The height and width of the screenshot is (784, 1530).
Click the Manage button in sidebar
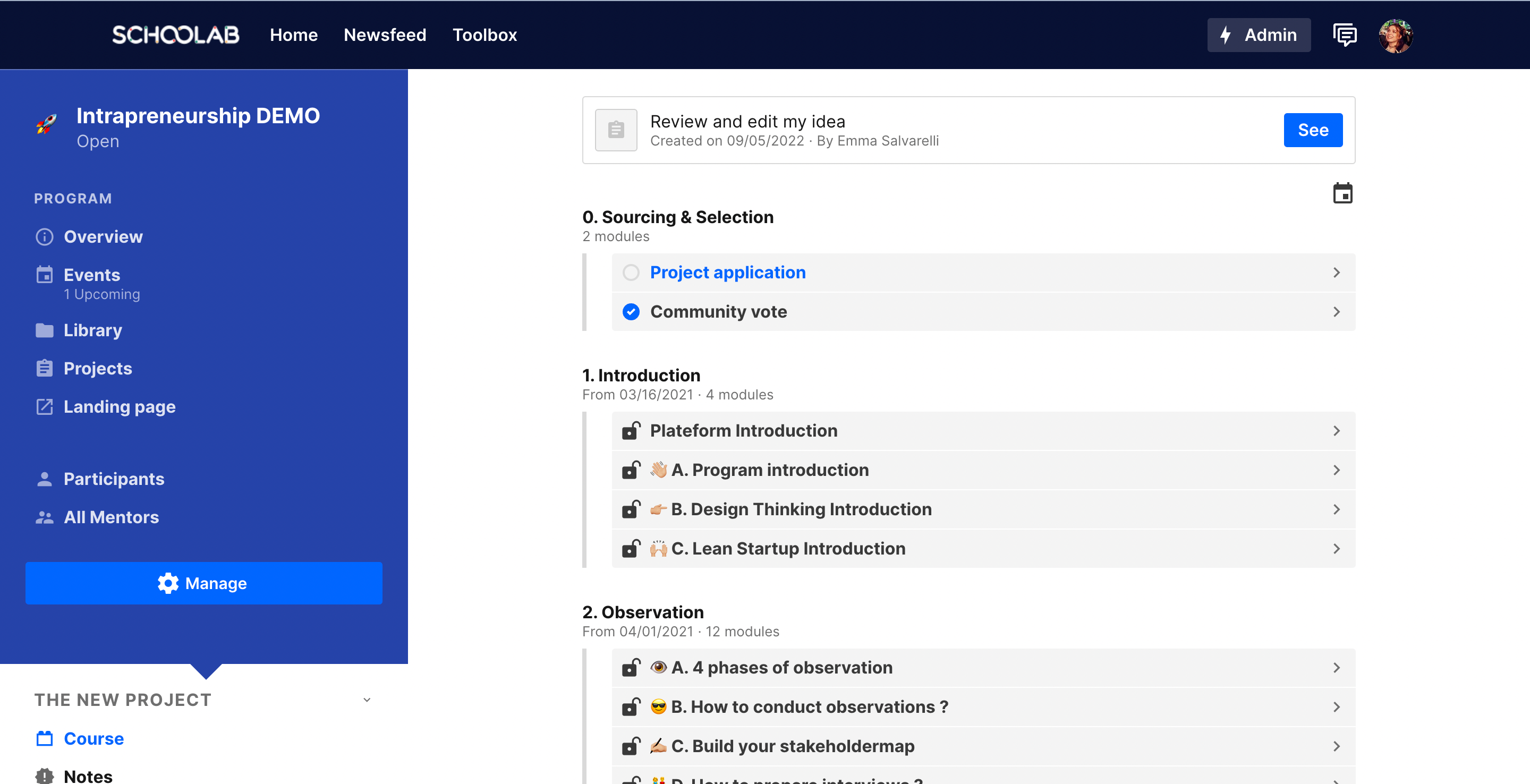point(204,583)
